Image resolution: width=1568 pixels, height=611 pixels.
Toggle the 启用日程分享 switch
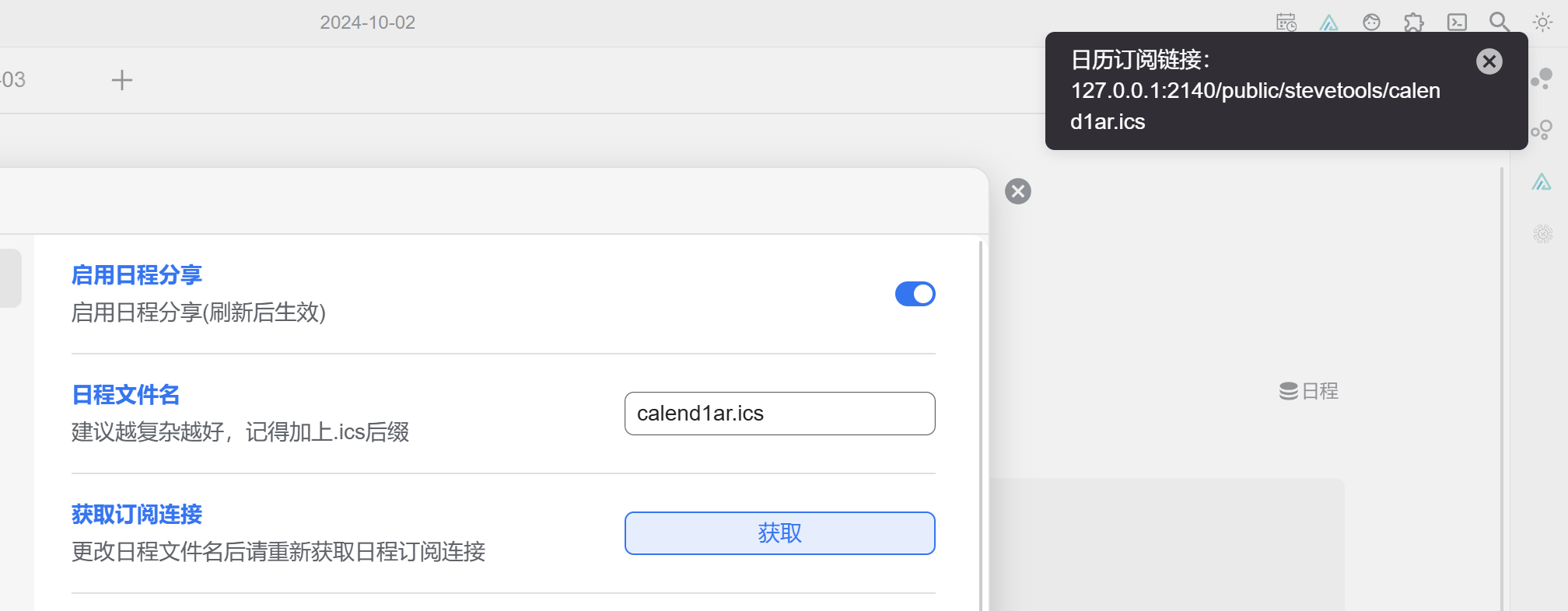coord(915,294)
